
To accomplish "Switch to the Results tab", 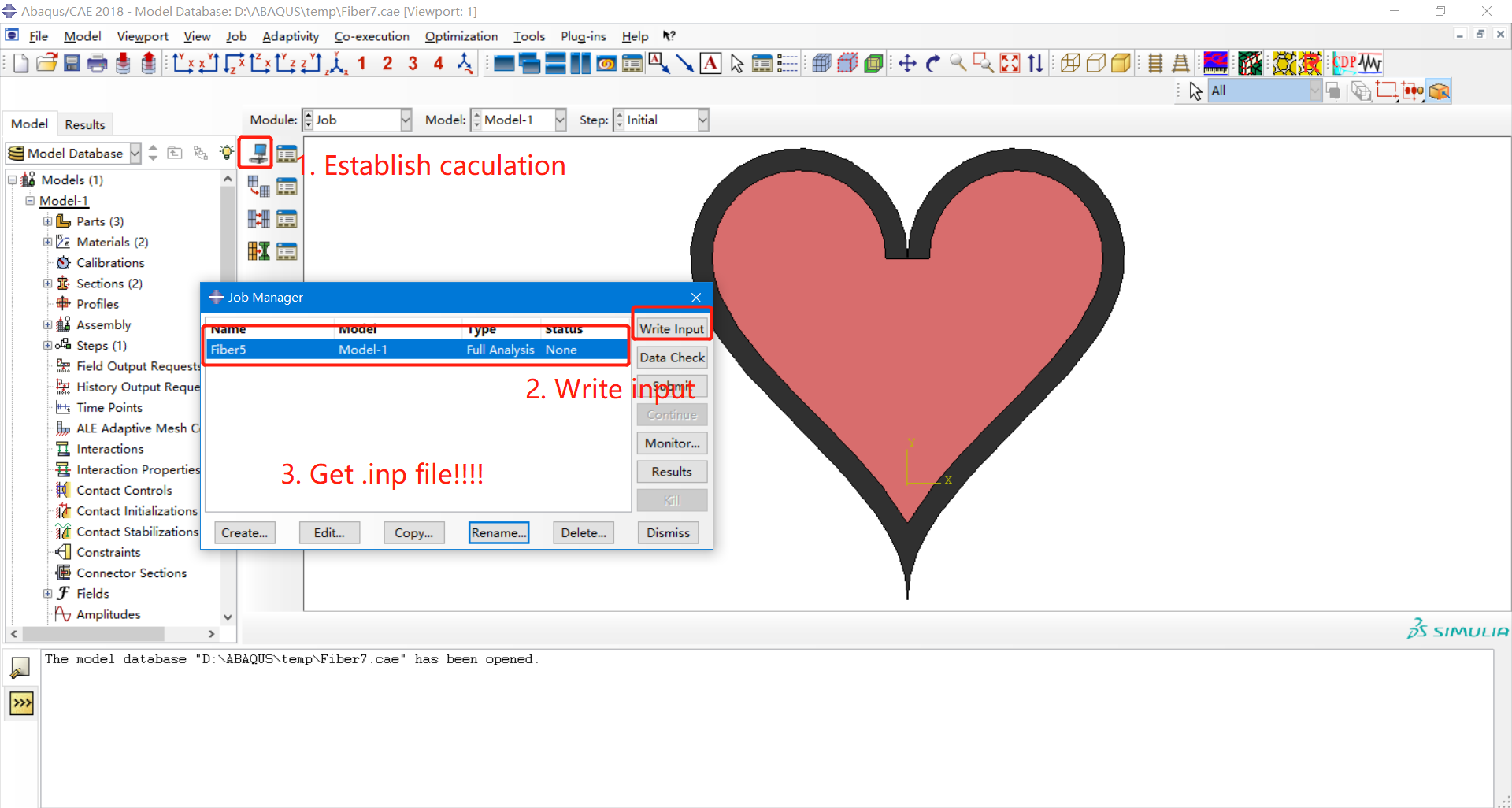I will click(84, 124).
